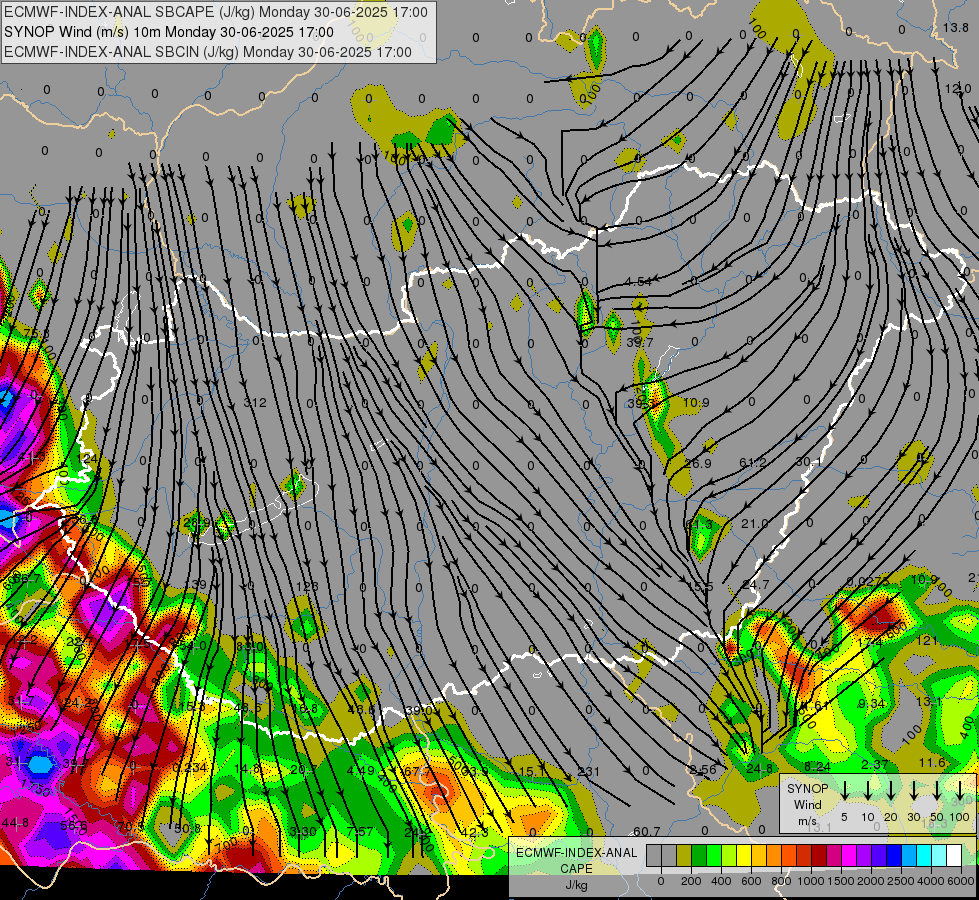Click the 50.8 value on the map
Image resolution: width=979 pixels, height=900 pixels.
click(x=187, y=829)
